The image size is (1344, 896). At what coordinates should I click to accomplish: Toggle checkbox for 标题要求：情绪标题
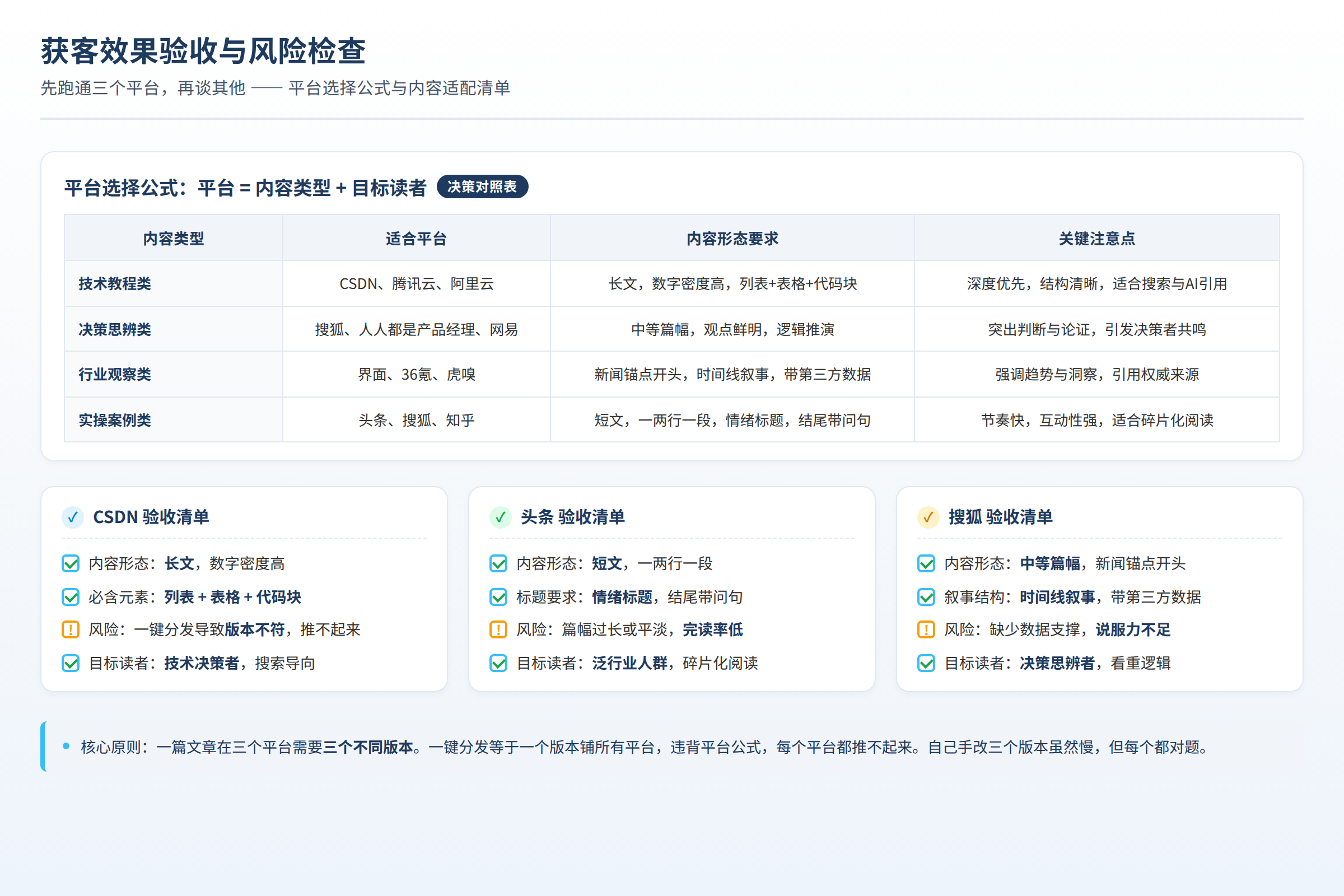498,597
